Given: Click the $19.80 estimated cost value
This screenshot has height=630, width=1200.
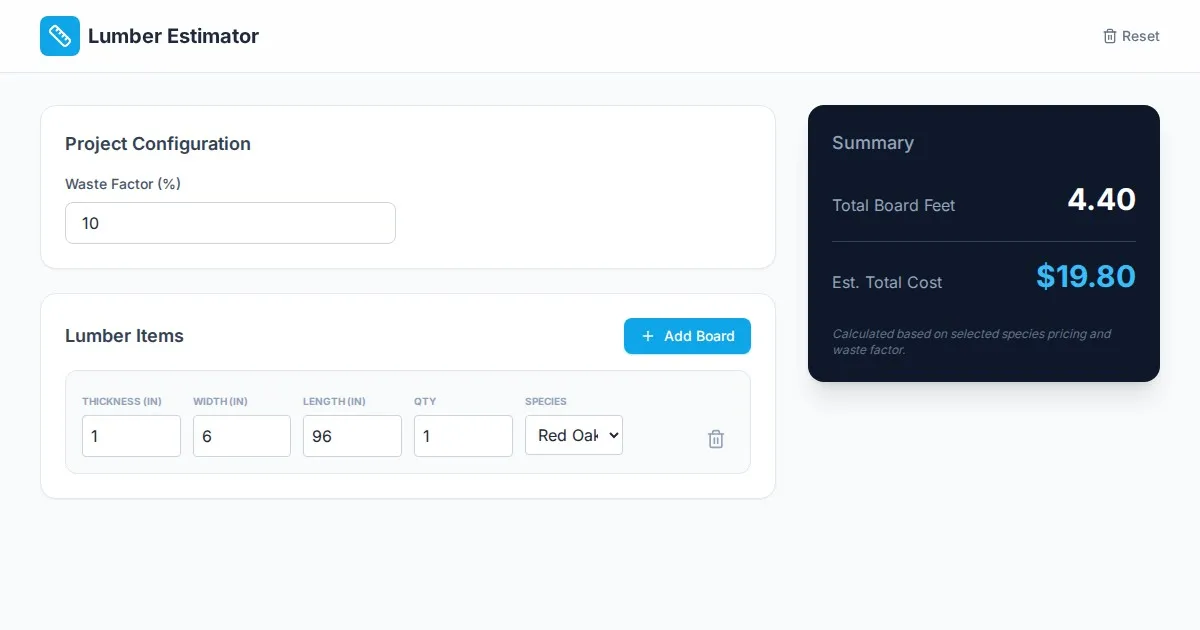Looking at the screenshot, I should pos(1085,276).
